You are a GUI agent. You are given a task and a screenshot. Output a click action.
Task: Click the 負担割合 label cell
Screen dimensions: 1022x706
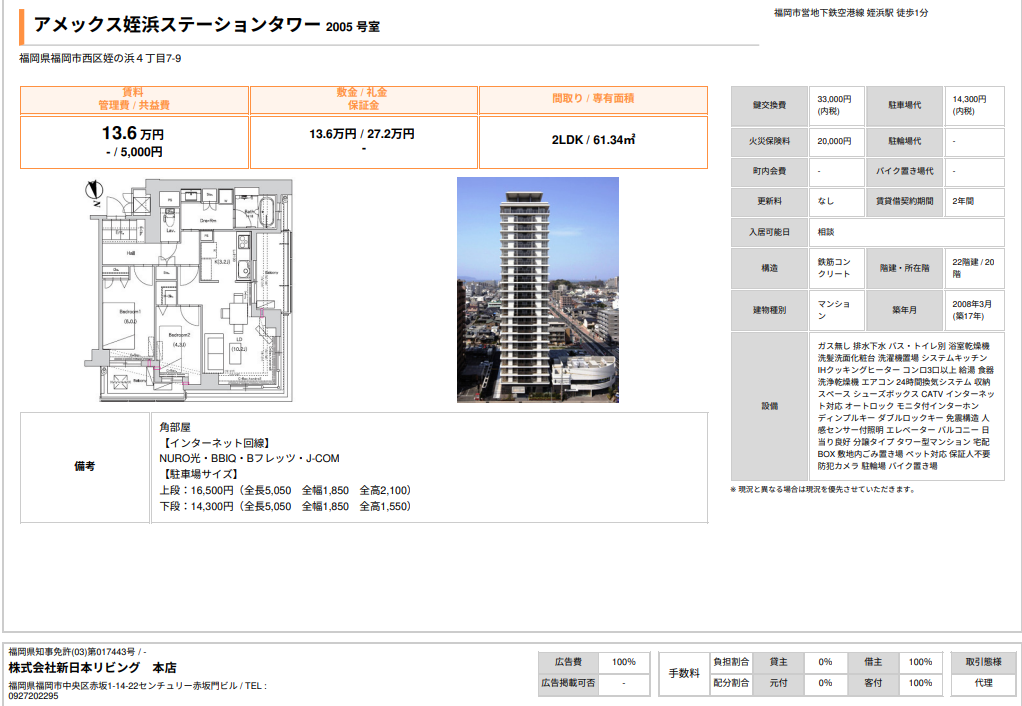pos(731,662)
